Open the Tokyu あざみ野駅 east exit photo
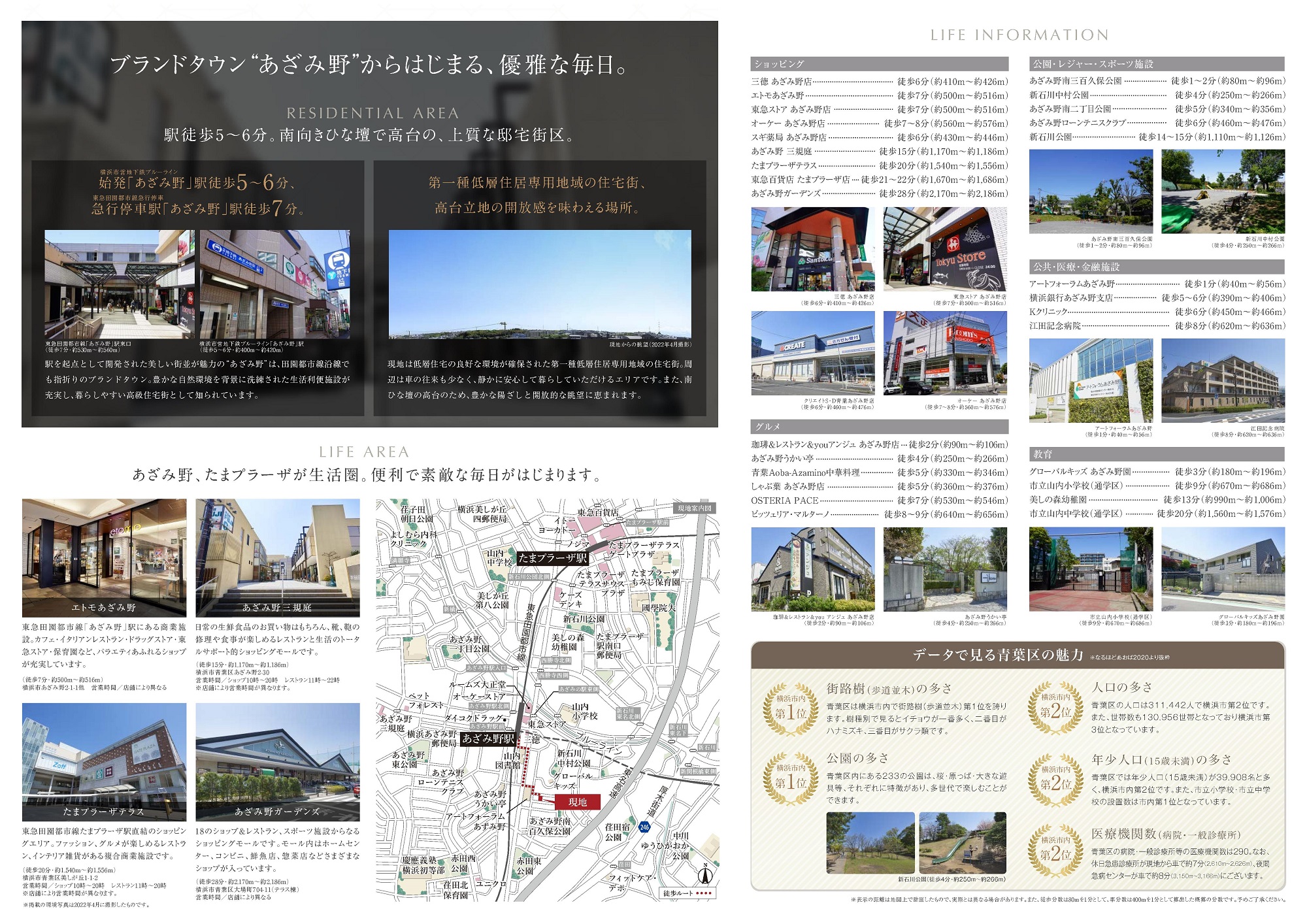 pyautogui.click(x=120, y=284)
